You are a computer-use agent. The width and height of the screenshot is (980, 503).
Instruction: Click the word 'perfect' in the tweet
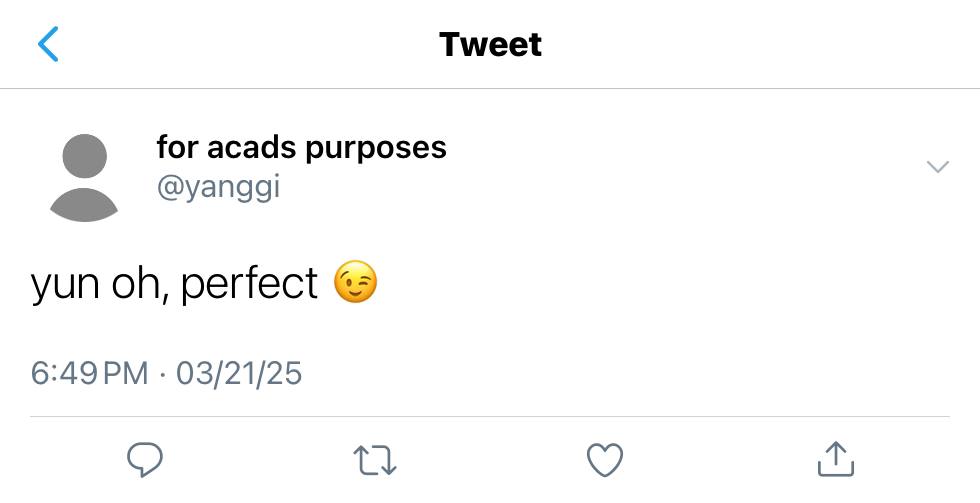(x=249, y=283)
